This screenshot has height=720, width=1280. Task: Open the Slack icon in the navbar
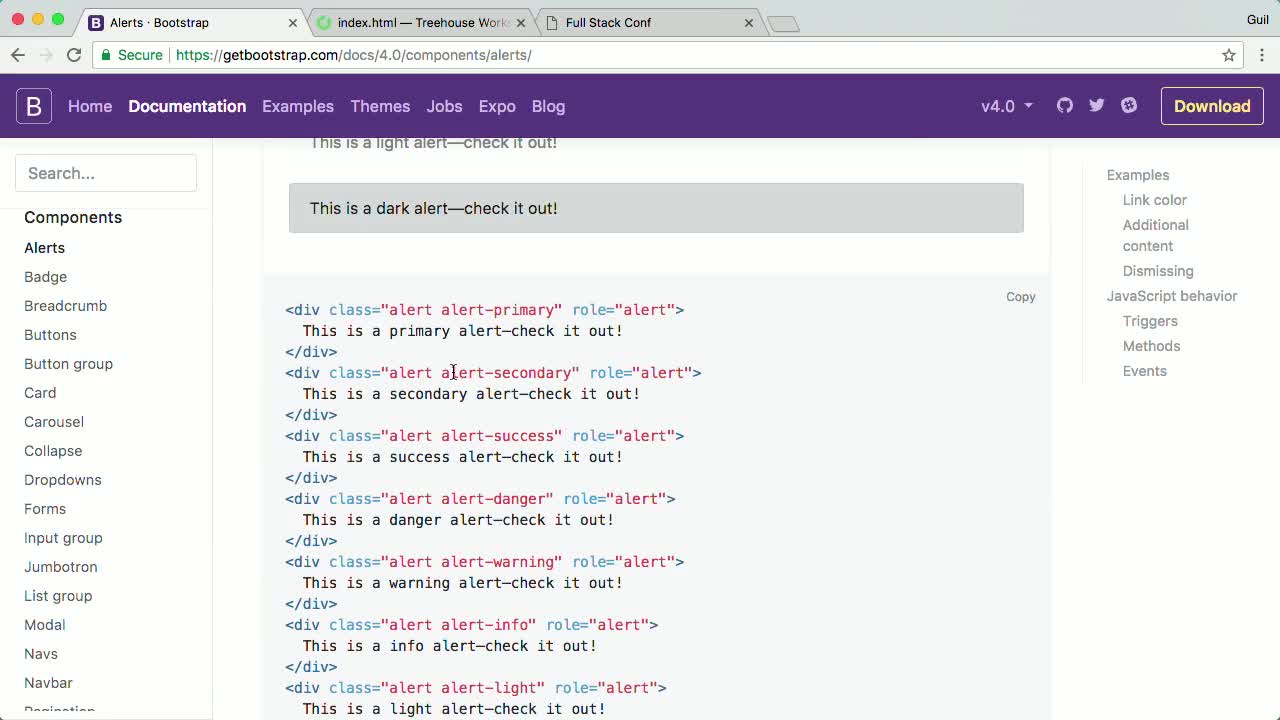[1129, 105]
